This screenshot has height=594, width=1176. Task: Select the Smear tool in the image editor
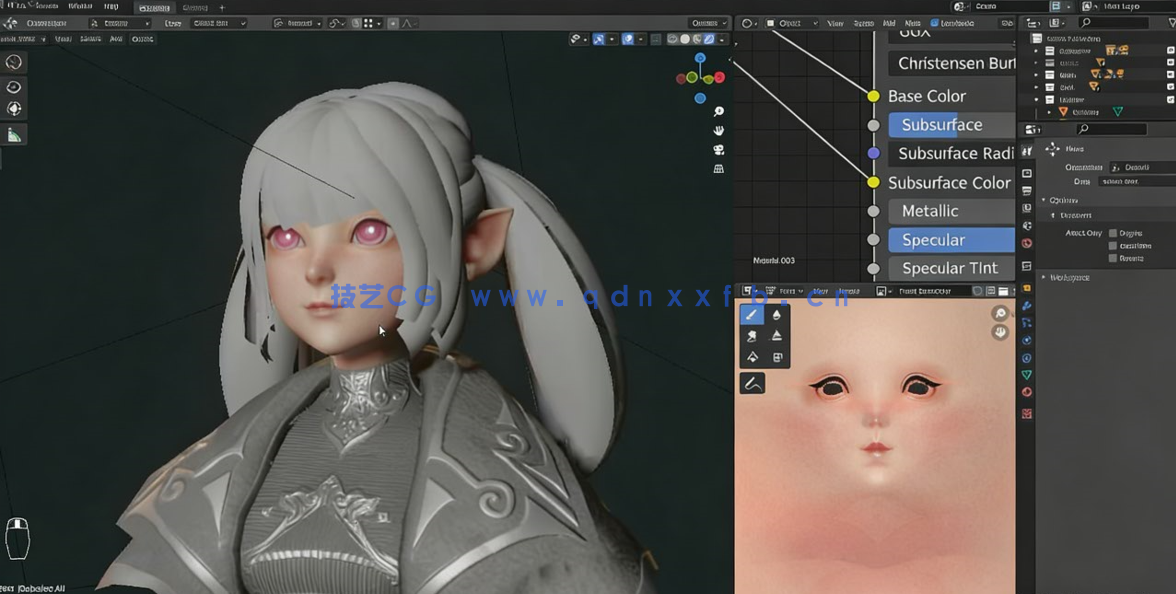click(752, 336)
